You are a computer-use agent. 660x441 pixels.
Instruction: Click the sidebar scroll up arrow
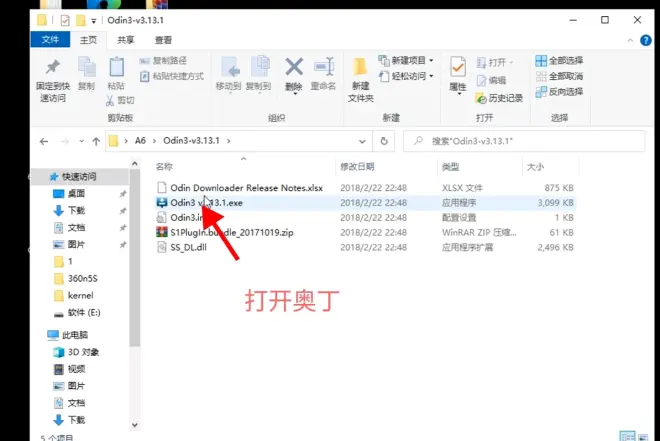[x=135, y=163]
